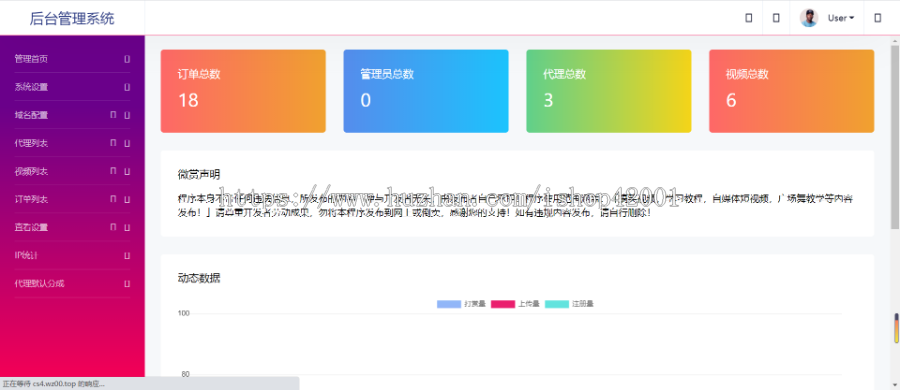Click the 100 axis label on chart
900x390 pixels.
click(184, 314)
